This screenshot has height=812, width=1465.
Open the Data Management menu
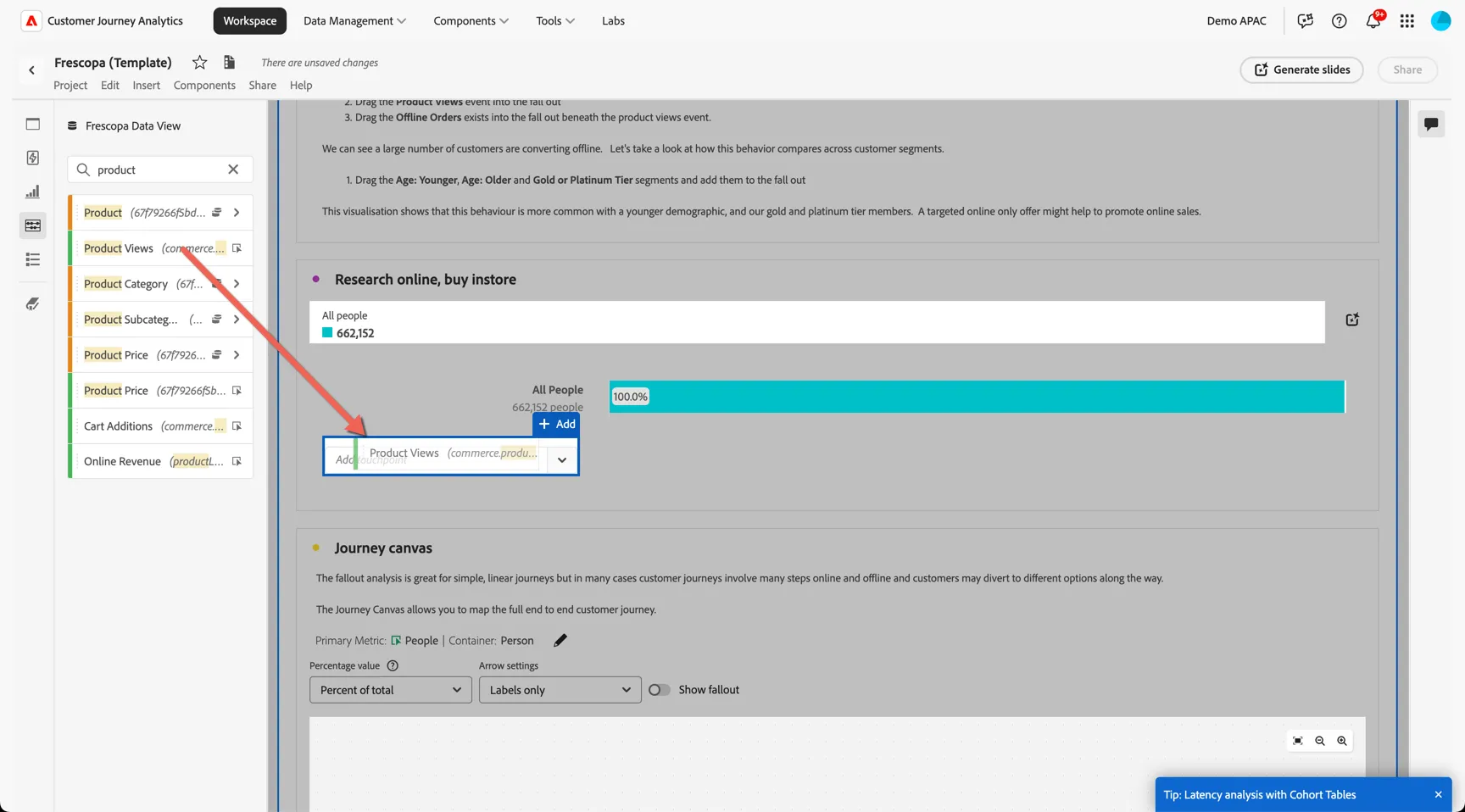tap(354, 21)
